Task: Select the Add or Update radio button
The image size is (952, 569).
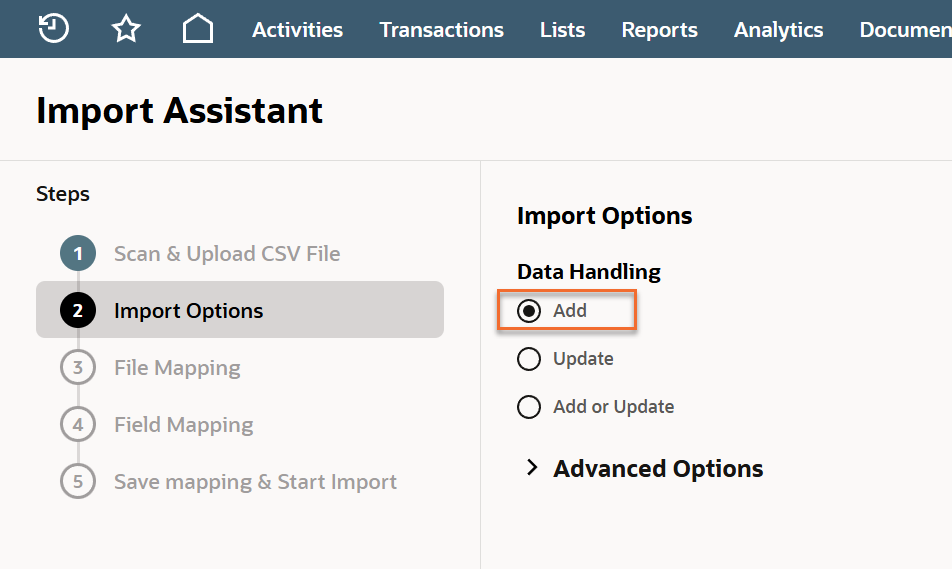Action: point(529,407)
